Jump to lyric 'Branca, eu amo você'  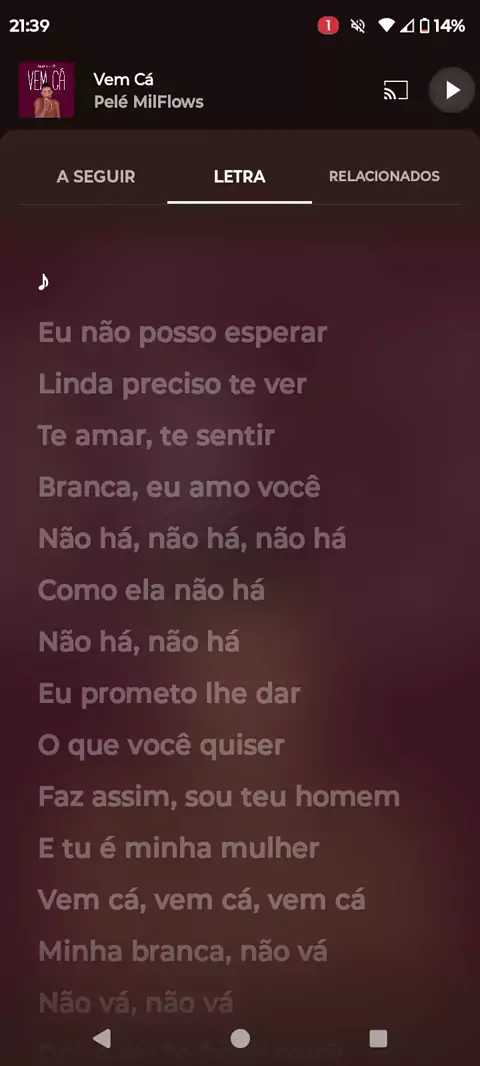tap(179, 487)
